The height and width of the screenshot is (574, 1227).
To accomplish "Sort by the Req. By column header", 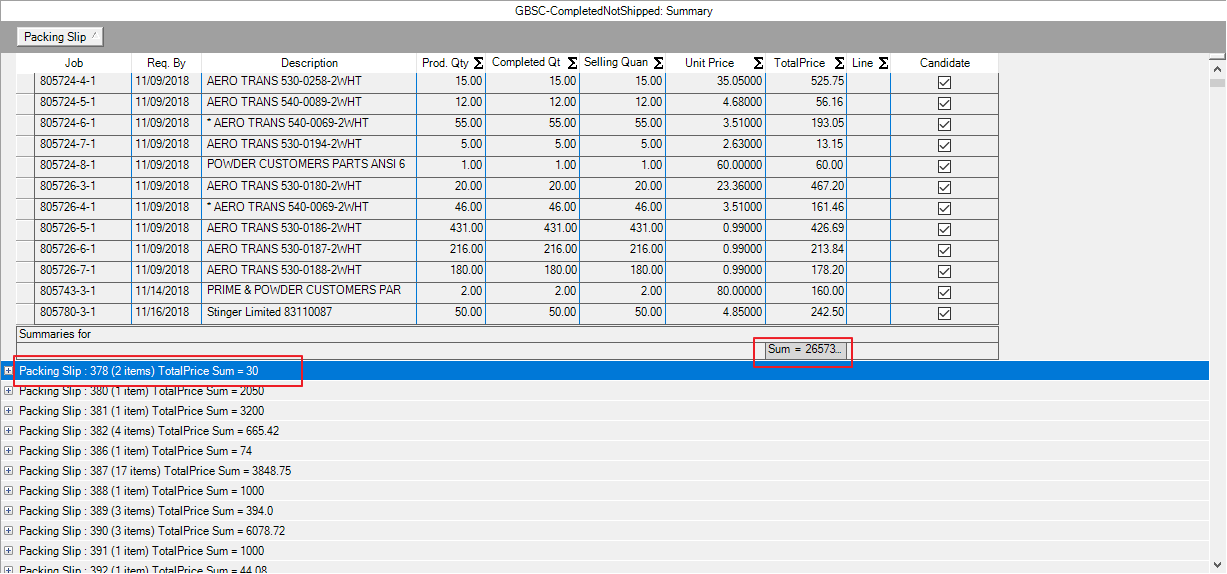I will tap(166, 63).
